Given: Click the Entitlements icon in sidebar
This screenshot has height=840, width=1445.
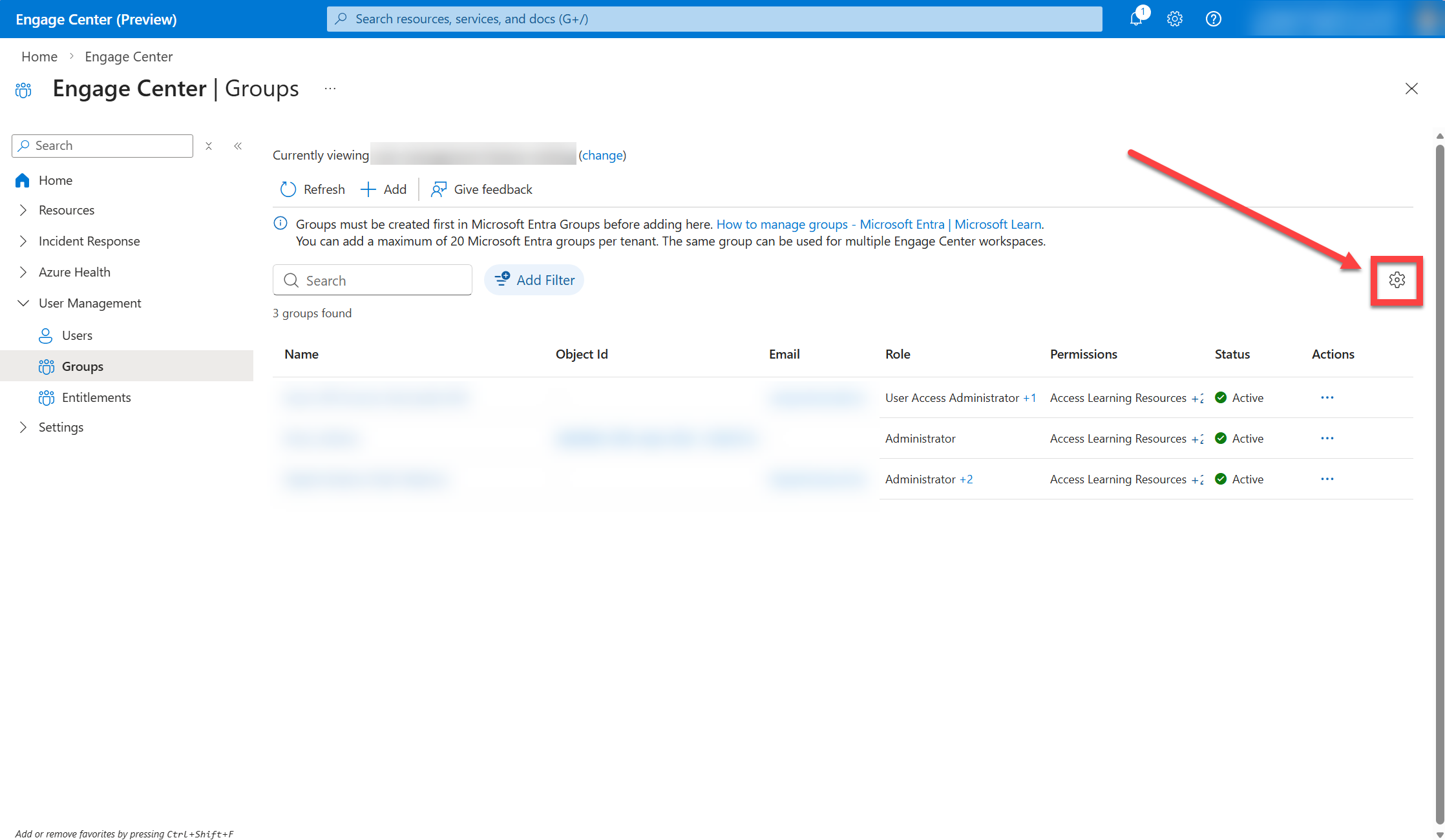Looking at the screenshot, I should (x=47, y=397).
